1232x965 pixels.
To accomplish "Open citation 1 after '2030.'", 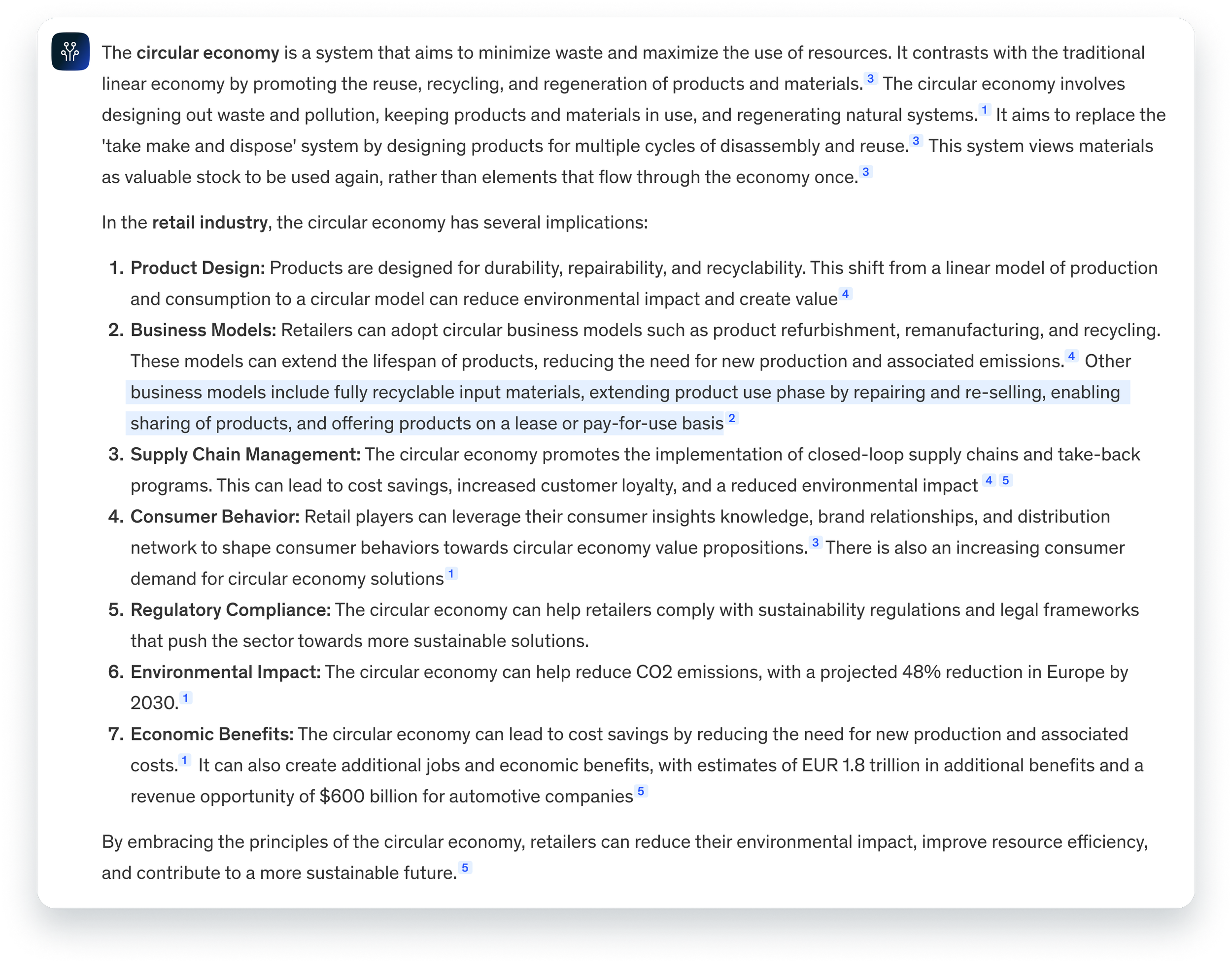I will pos(185,698).
